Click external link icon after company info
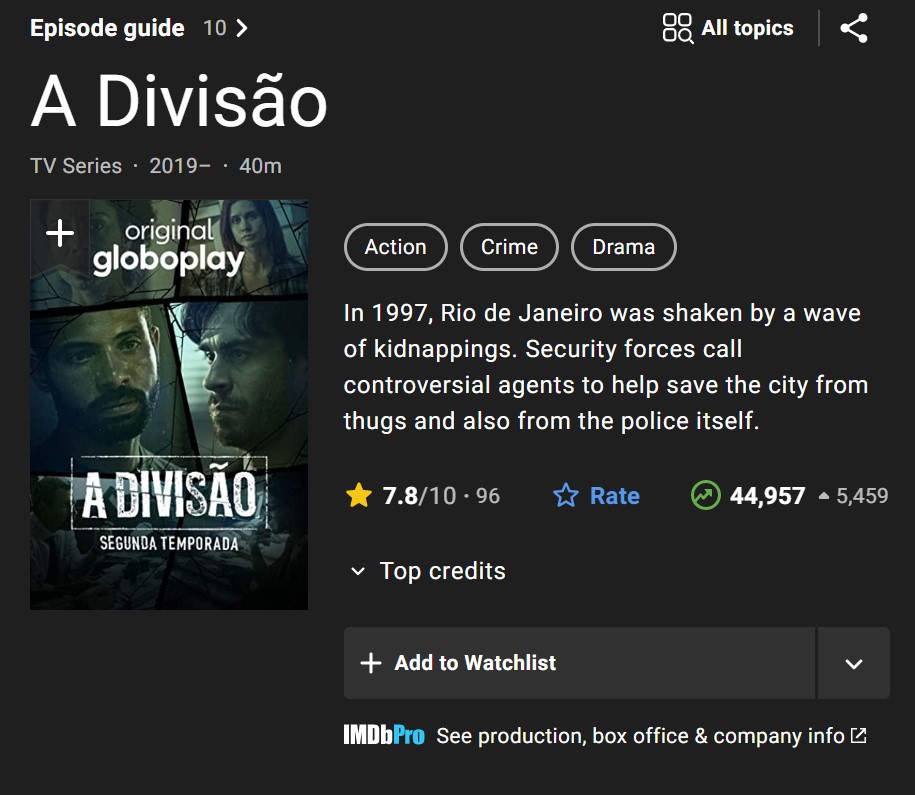 858,735
